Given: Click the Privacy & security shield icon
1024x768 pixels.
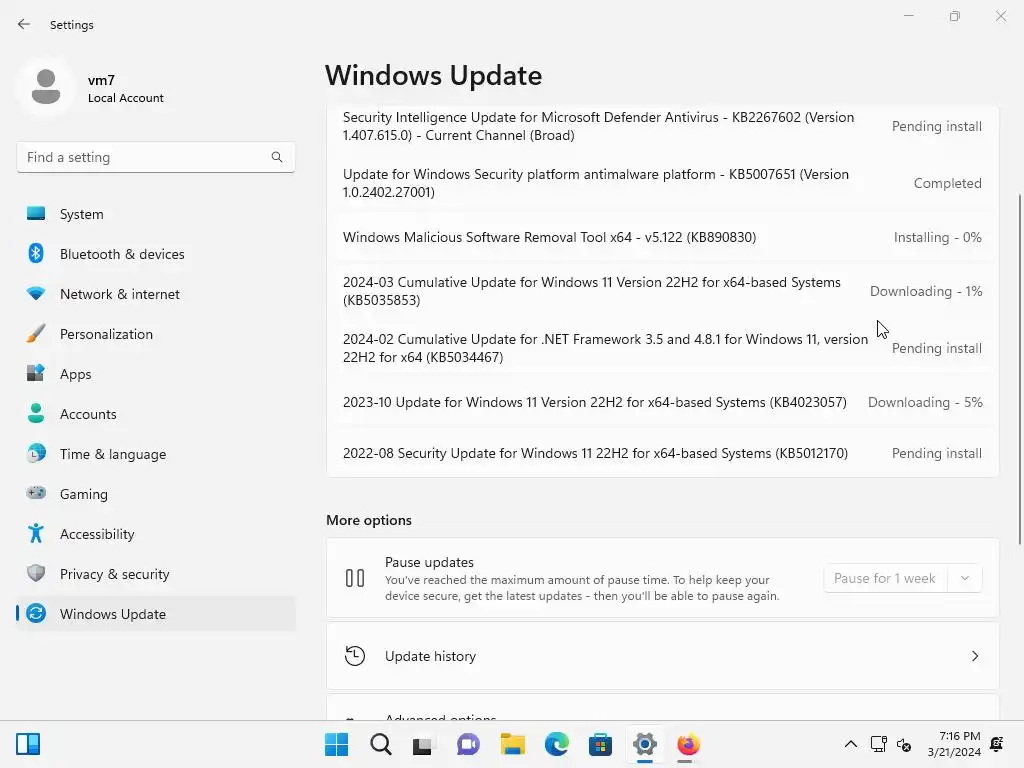Looking at the screenshot, I should (x=36, y=573).
